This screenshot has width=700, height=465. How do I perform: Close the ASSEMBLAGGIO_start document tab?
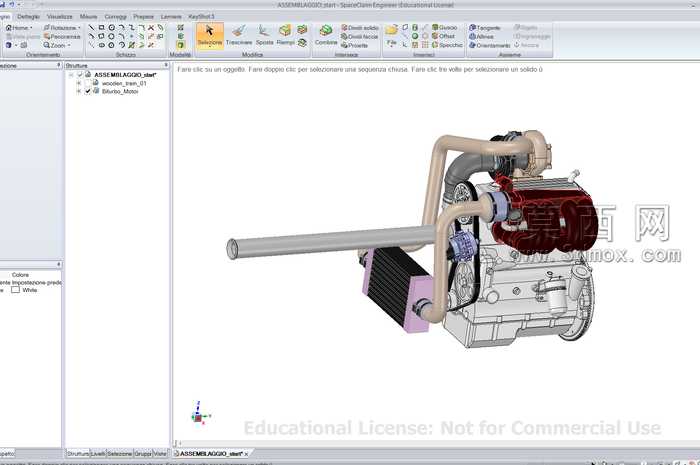[x=246, y=454]
